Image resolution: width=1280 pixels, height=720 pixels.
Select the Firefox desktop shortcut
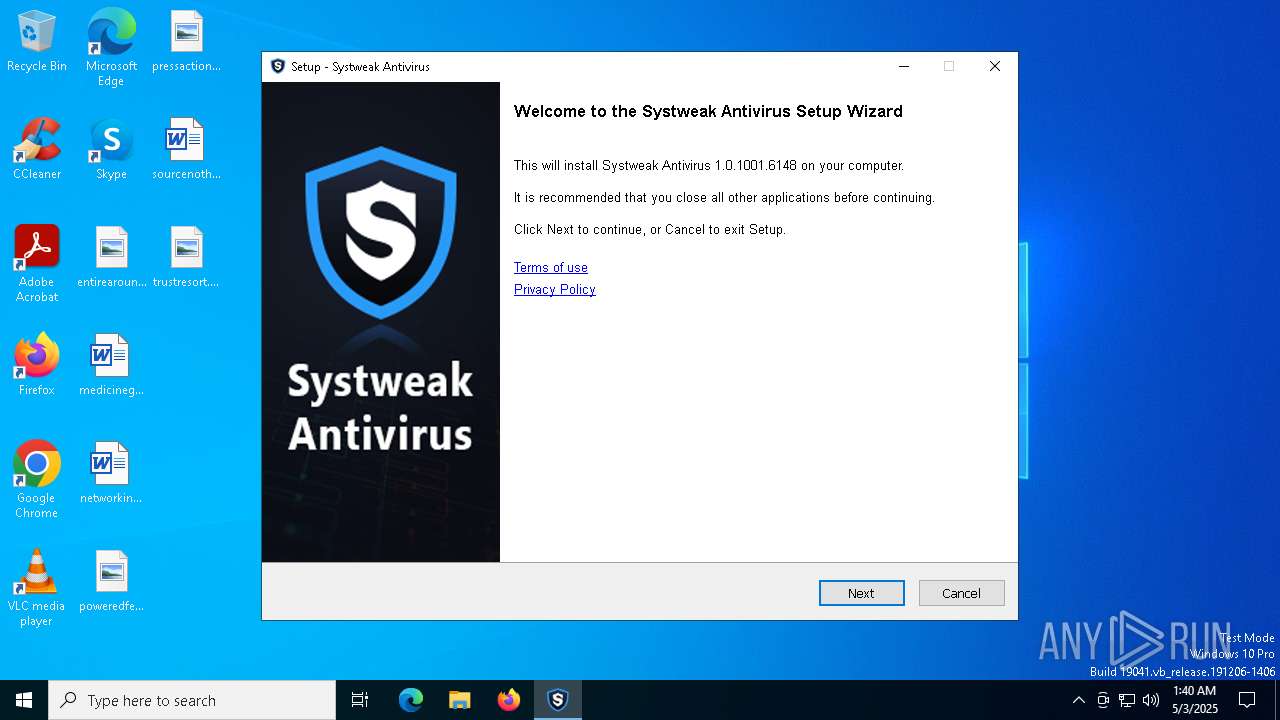[37, 366]
